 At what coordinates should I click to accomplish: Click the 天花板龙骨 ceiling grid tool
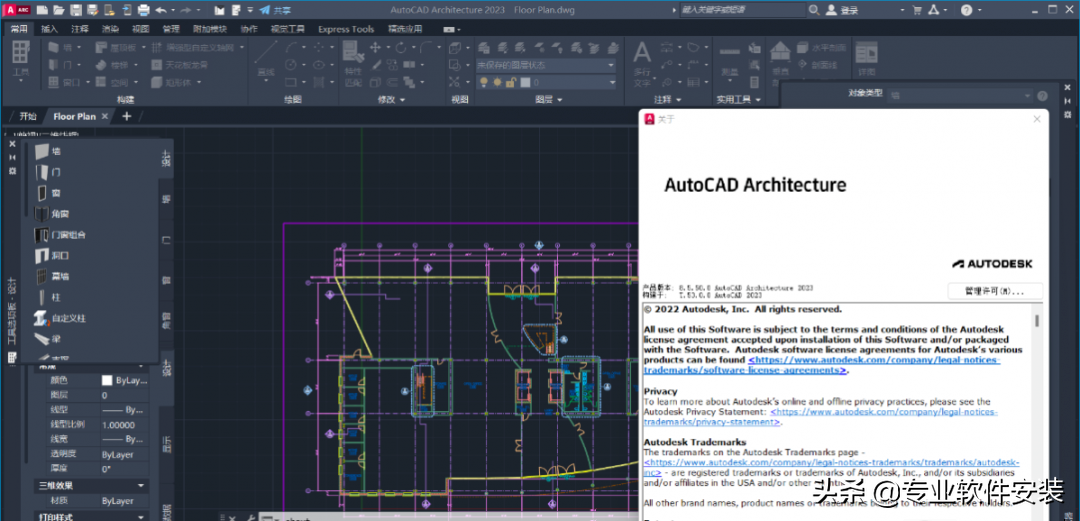pyautogui.click(x=180, y=65)
